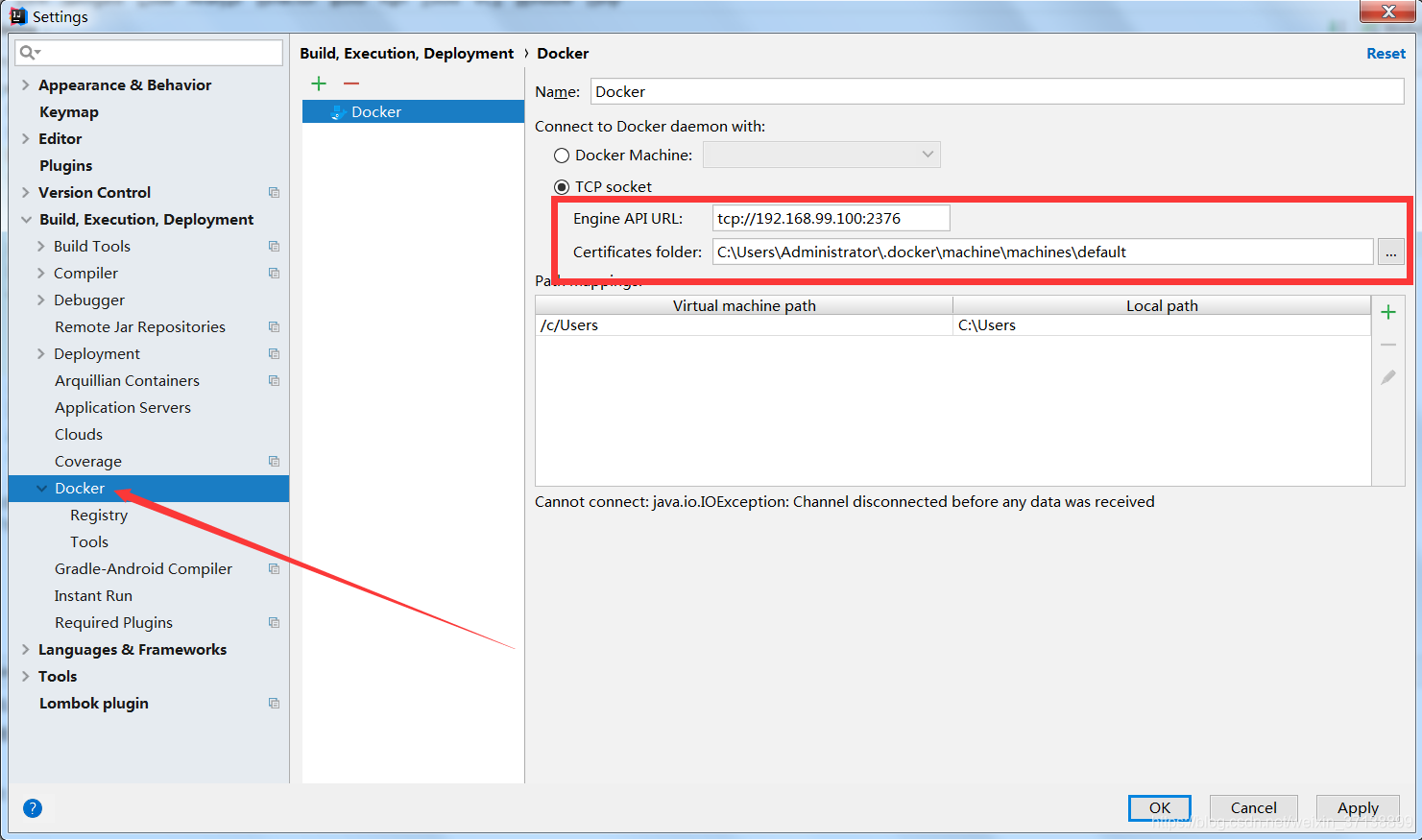
Task: Expand Version Control section
Action: tap(26, 193)
